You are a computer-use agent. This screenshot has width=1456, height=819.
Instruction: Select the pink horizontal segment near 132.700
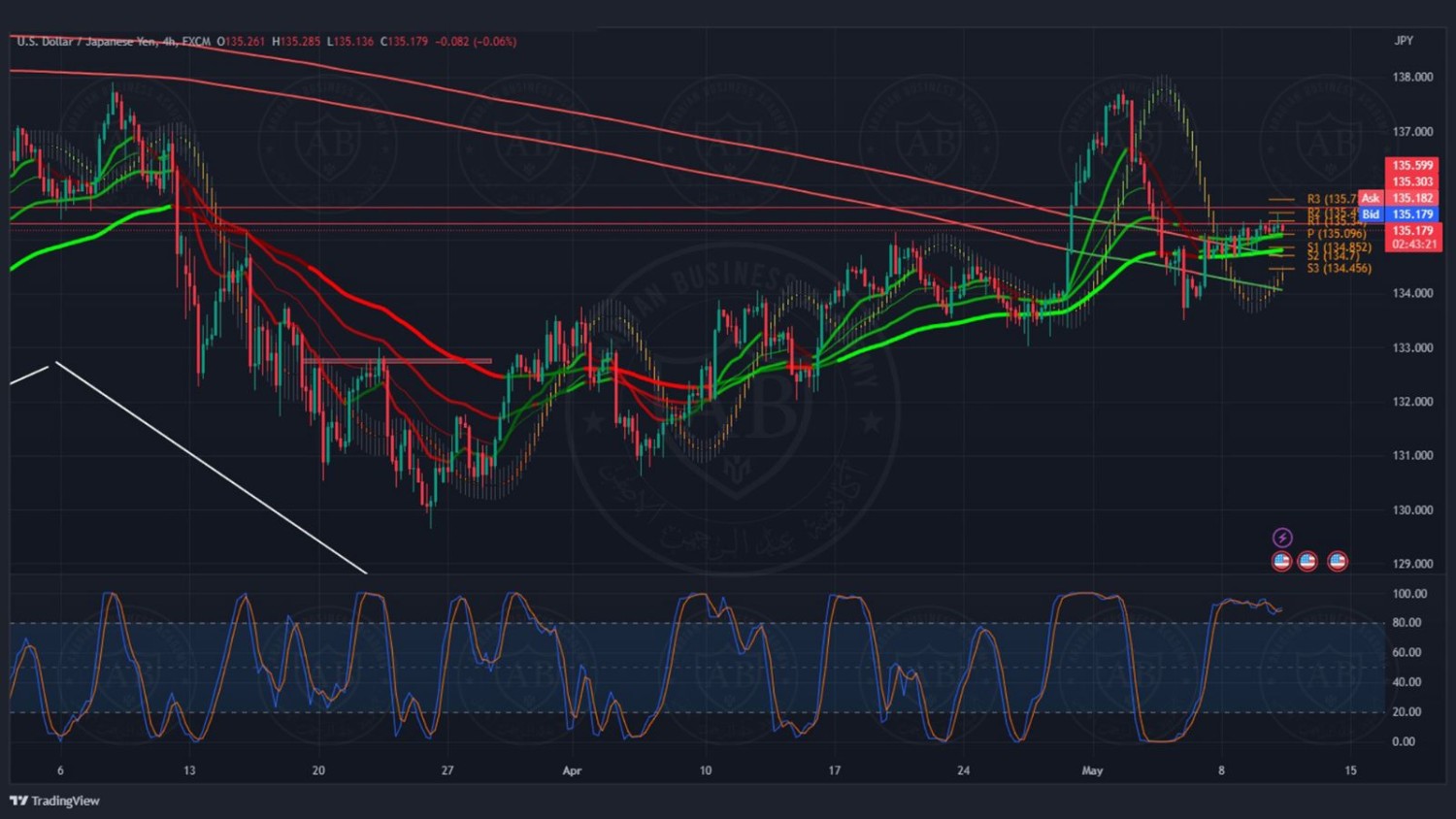pos(396,361)
